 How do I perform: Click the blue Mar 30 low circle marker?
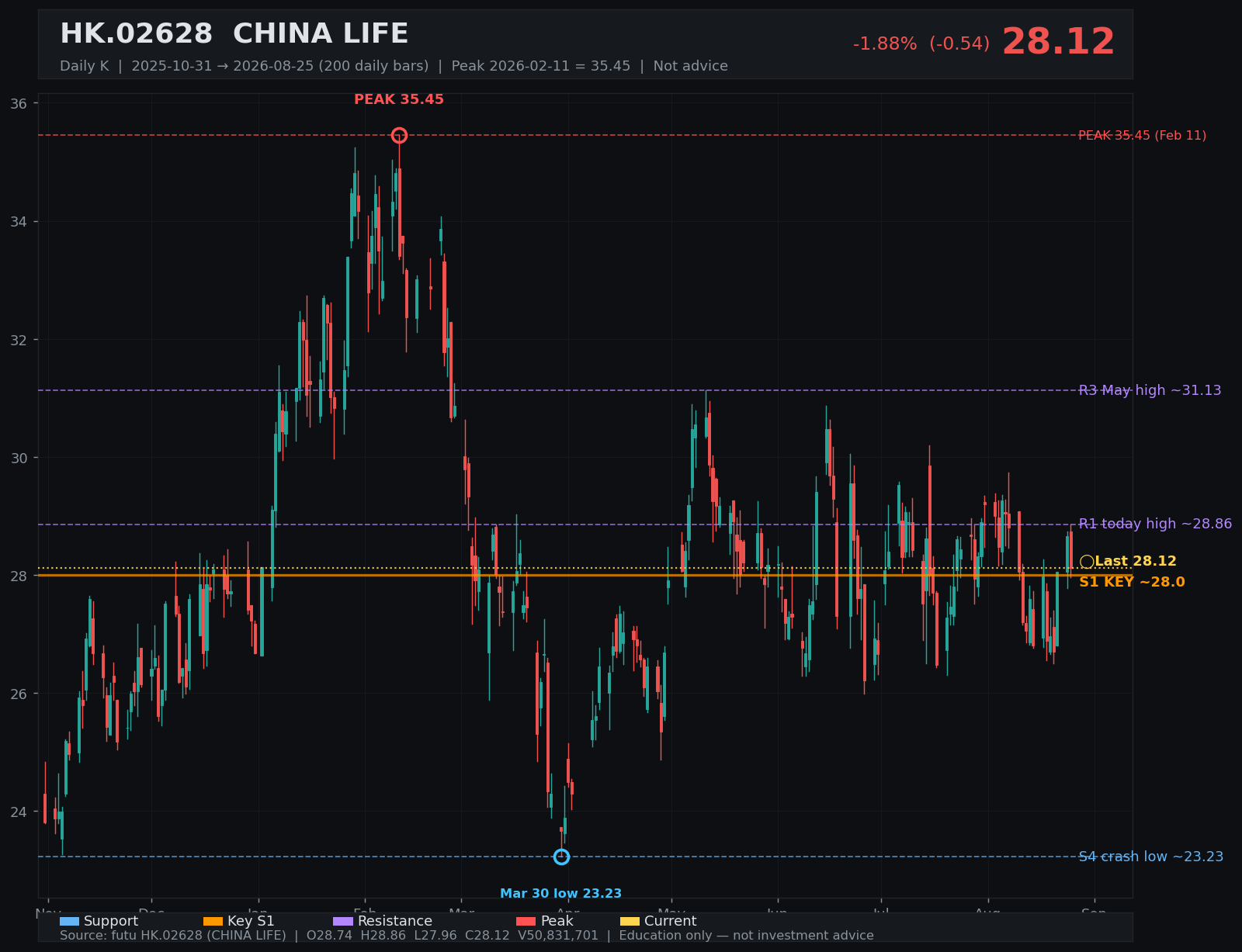(x=561, y=857)
